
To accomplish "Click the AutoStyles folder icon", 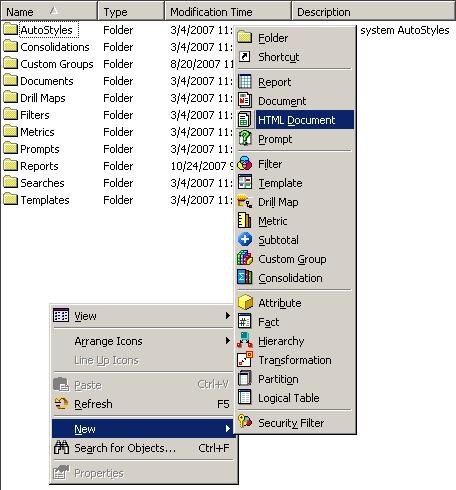I will (10, 30).
